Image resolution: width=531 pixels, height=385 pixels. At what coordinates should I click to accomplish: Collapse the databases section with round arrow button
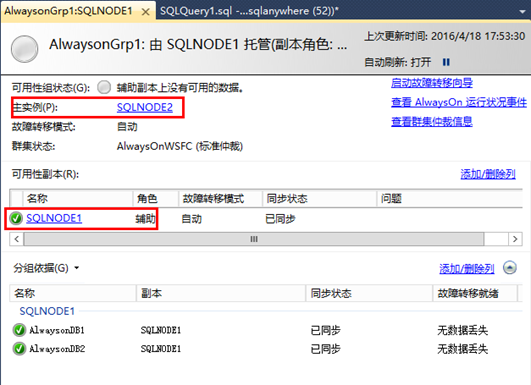pyautogui.click(x=510, y=268)
